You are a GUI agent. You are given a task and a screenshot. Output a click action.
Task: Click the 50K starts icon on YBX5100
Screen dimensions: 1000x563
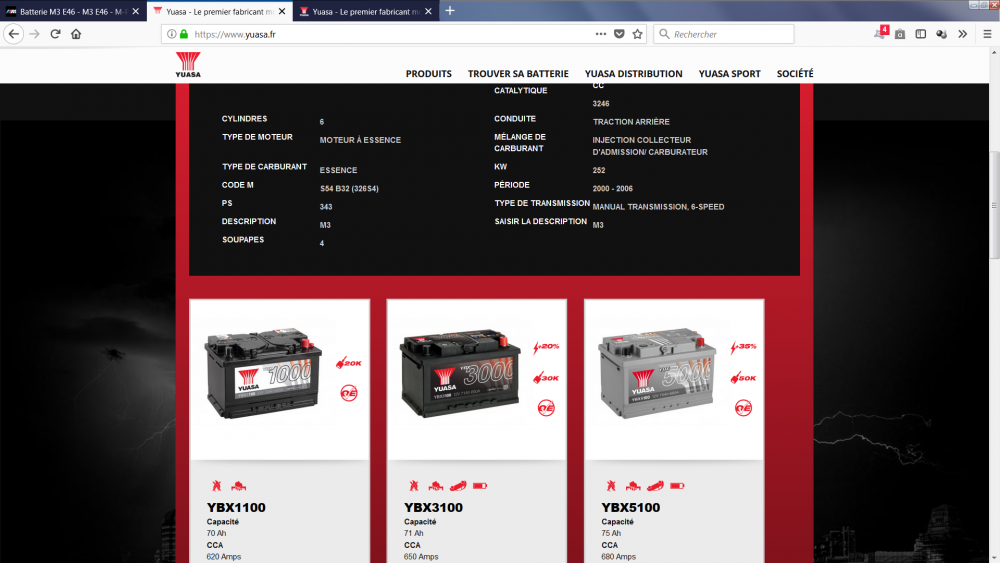(x=743, y=378)
